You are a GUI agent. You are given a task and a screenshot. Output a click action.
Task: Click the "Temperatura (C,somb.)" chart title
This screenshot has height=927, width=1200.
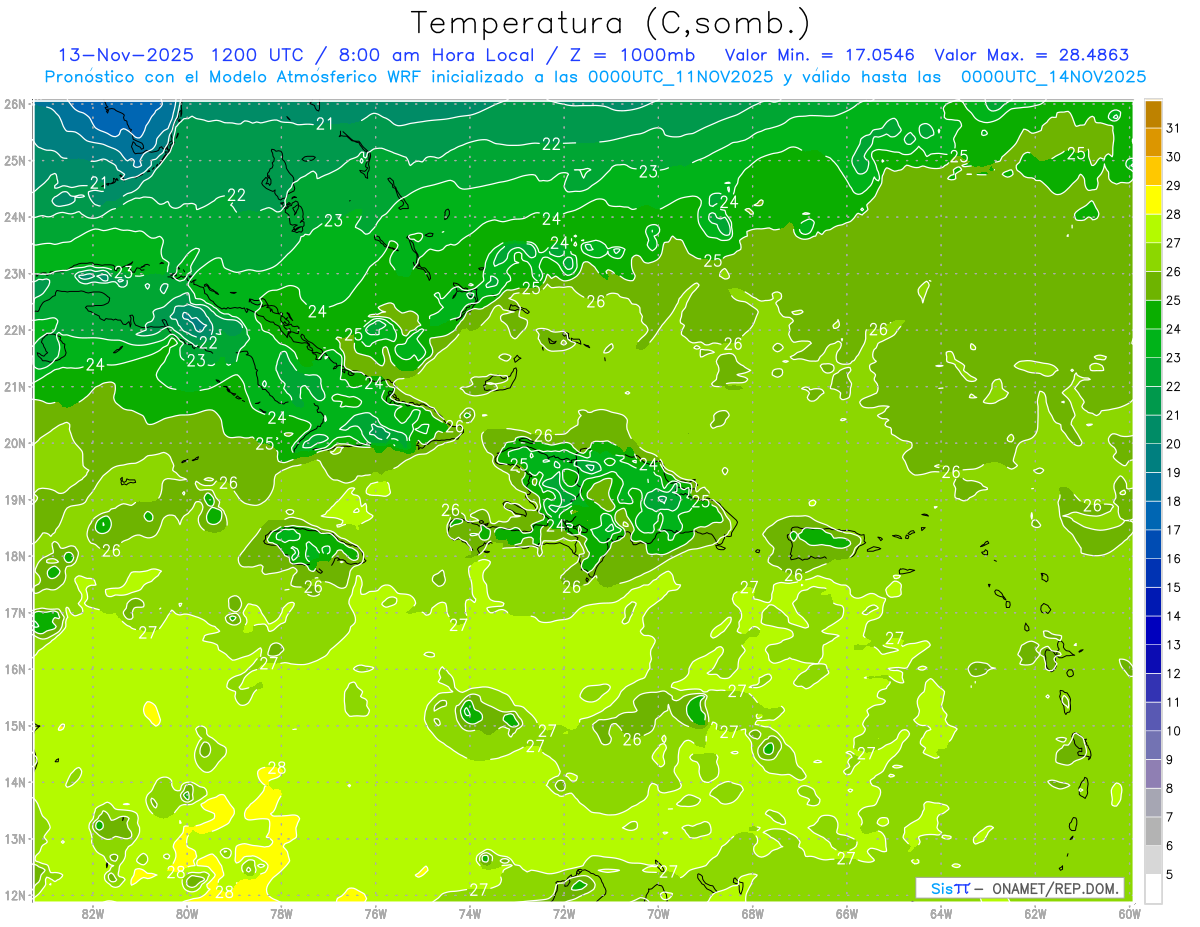611,23
